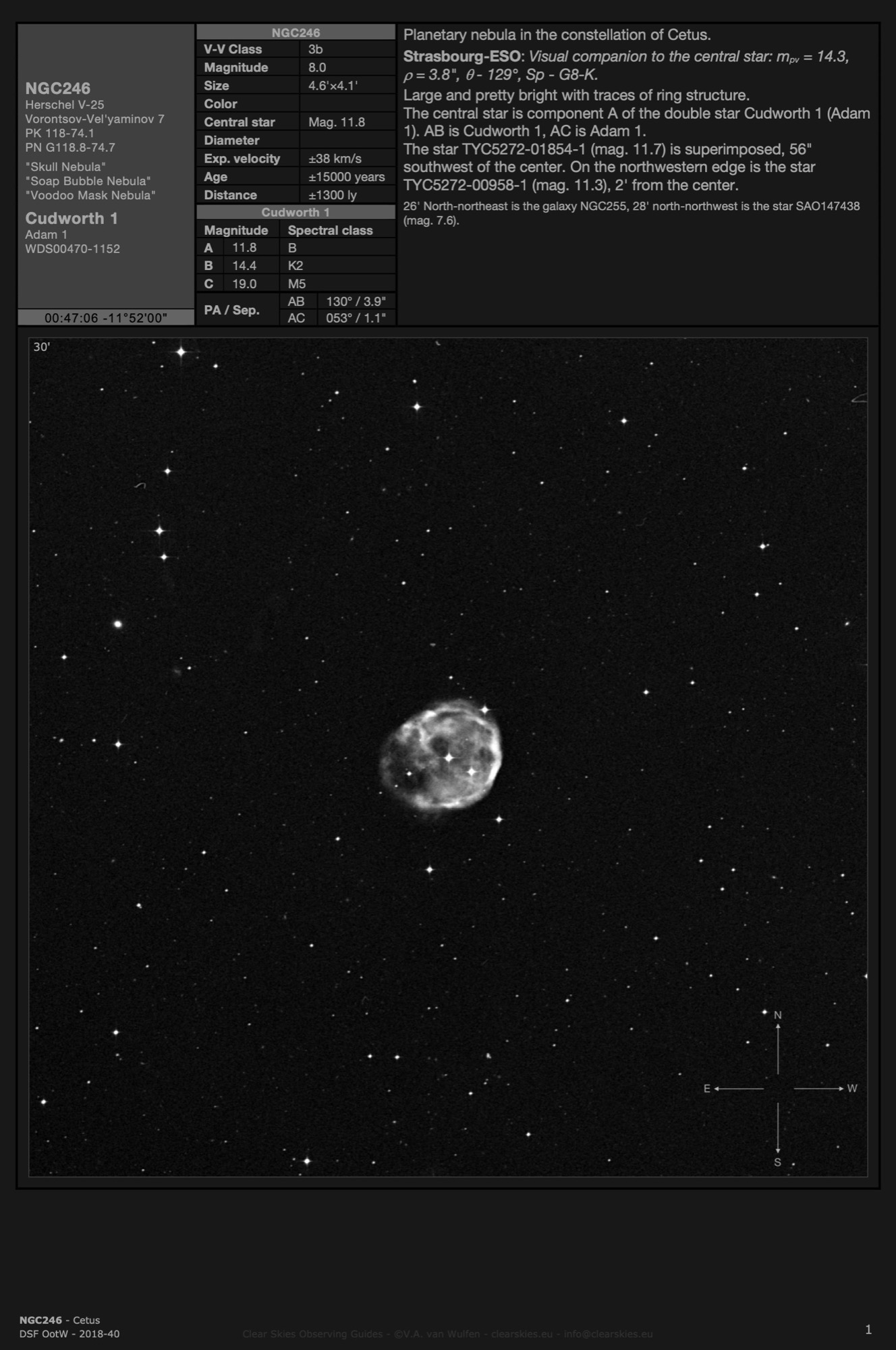The image size is (896, 1350).
Task: Click the north arrow of the compass
Action: pos(778,1046)
